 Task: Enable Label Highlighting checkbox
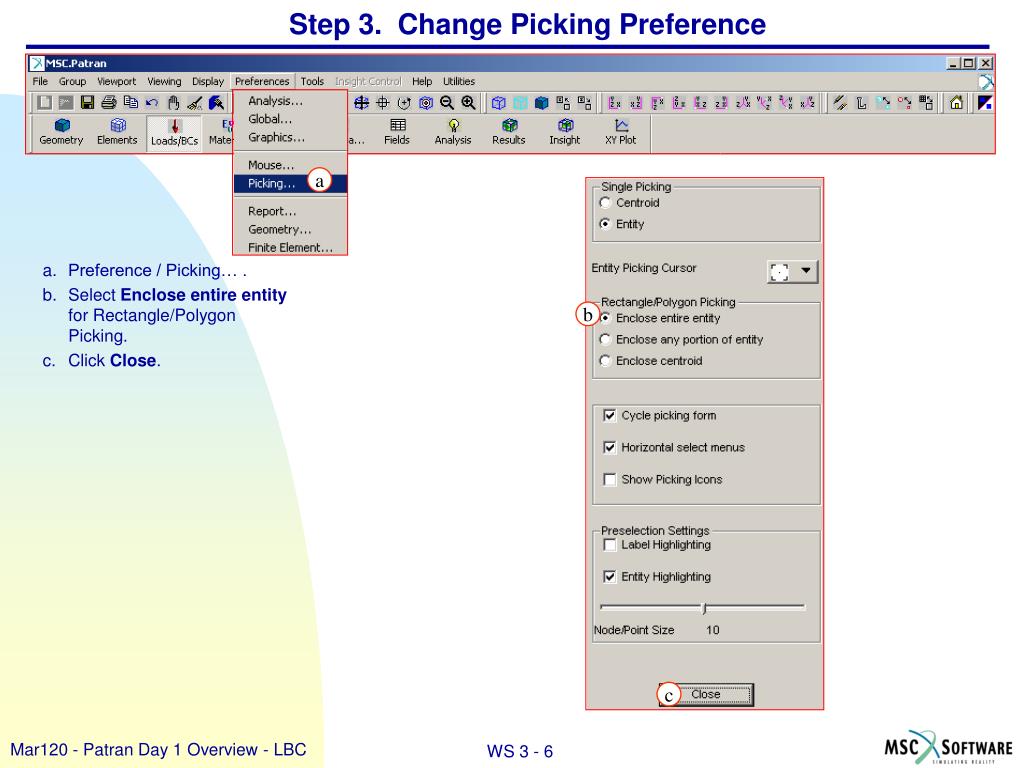tap(609, 545)
